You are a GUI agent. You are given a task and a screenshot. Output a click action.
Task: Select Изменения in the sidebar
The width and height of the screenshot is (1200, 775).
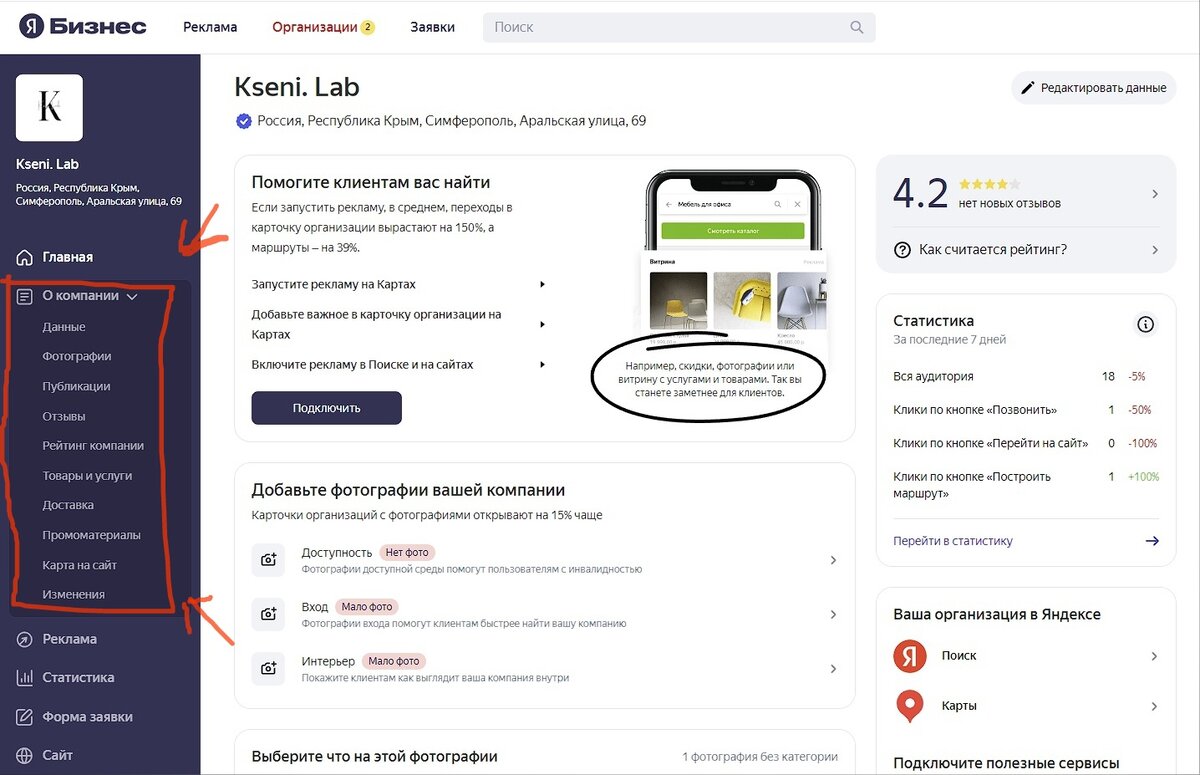[74, 594]
